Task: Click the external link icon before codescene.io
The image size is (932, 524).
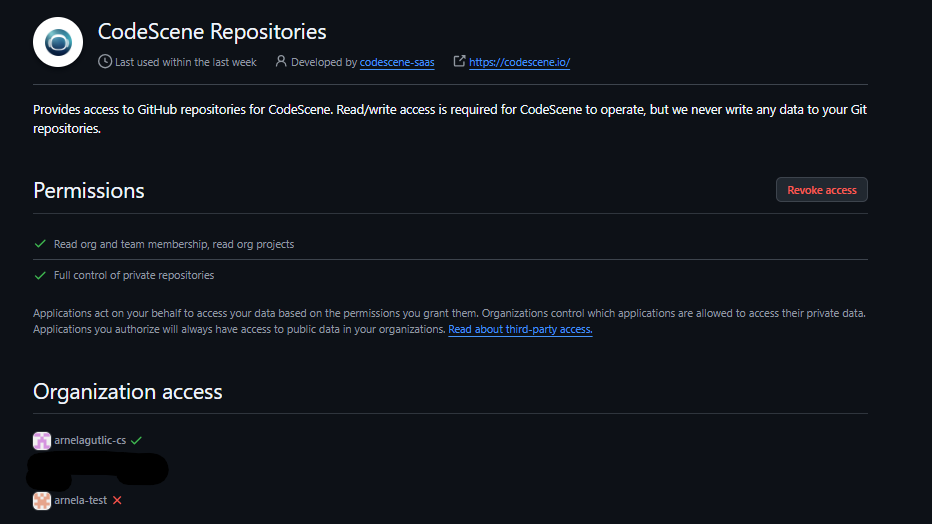Action: point(459,61)
